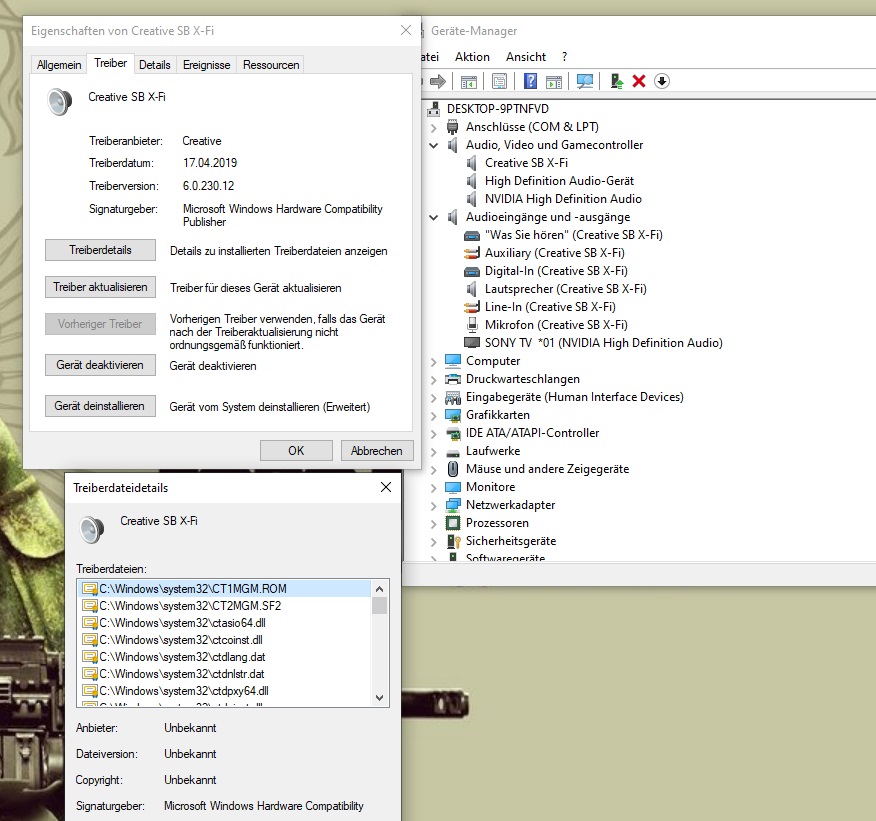The height and width of the screenshot is (821, 876).
Task: Expand the Grafikkarten category
Action: pyautogui.click(x=434, y=416)
